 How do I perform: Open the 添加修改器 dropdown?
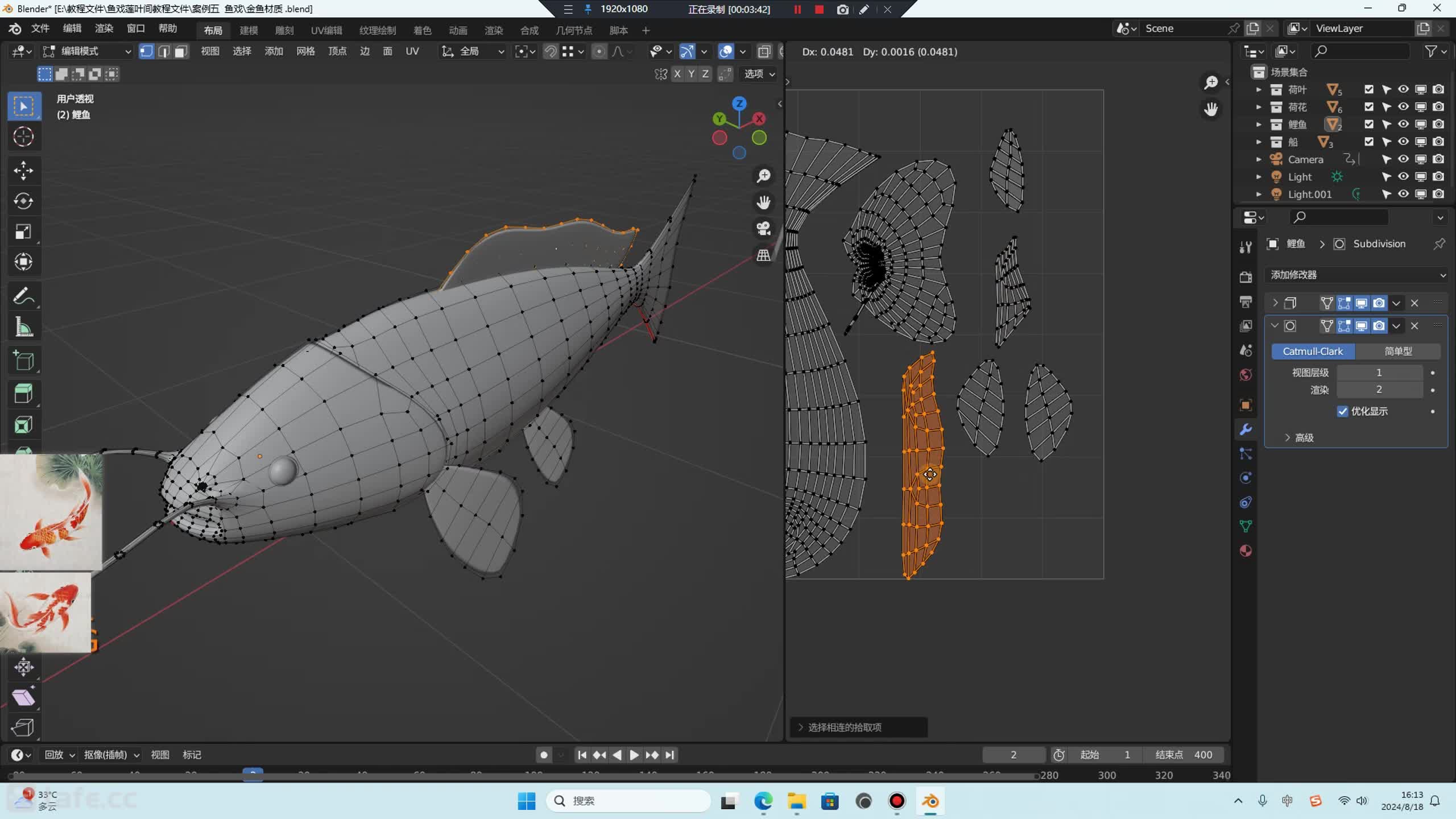1358,275
